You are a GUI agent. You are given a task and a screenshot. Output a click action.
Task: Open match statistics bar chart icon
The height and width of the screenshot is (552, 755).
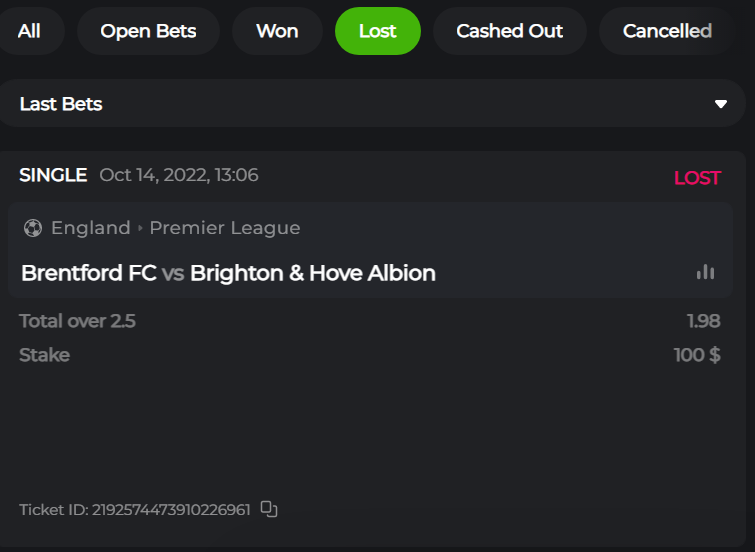coord(706,272)
